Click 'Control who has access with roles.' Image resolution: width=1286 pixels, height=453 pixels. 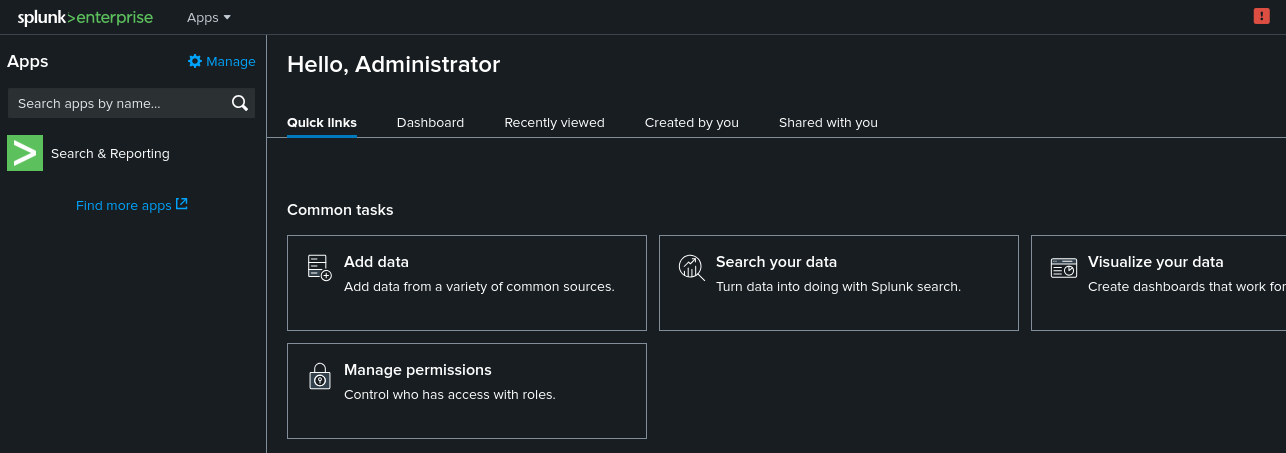(450, 394)
